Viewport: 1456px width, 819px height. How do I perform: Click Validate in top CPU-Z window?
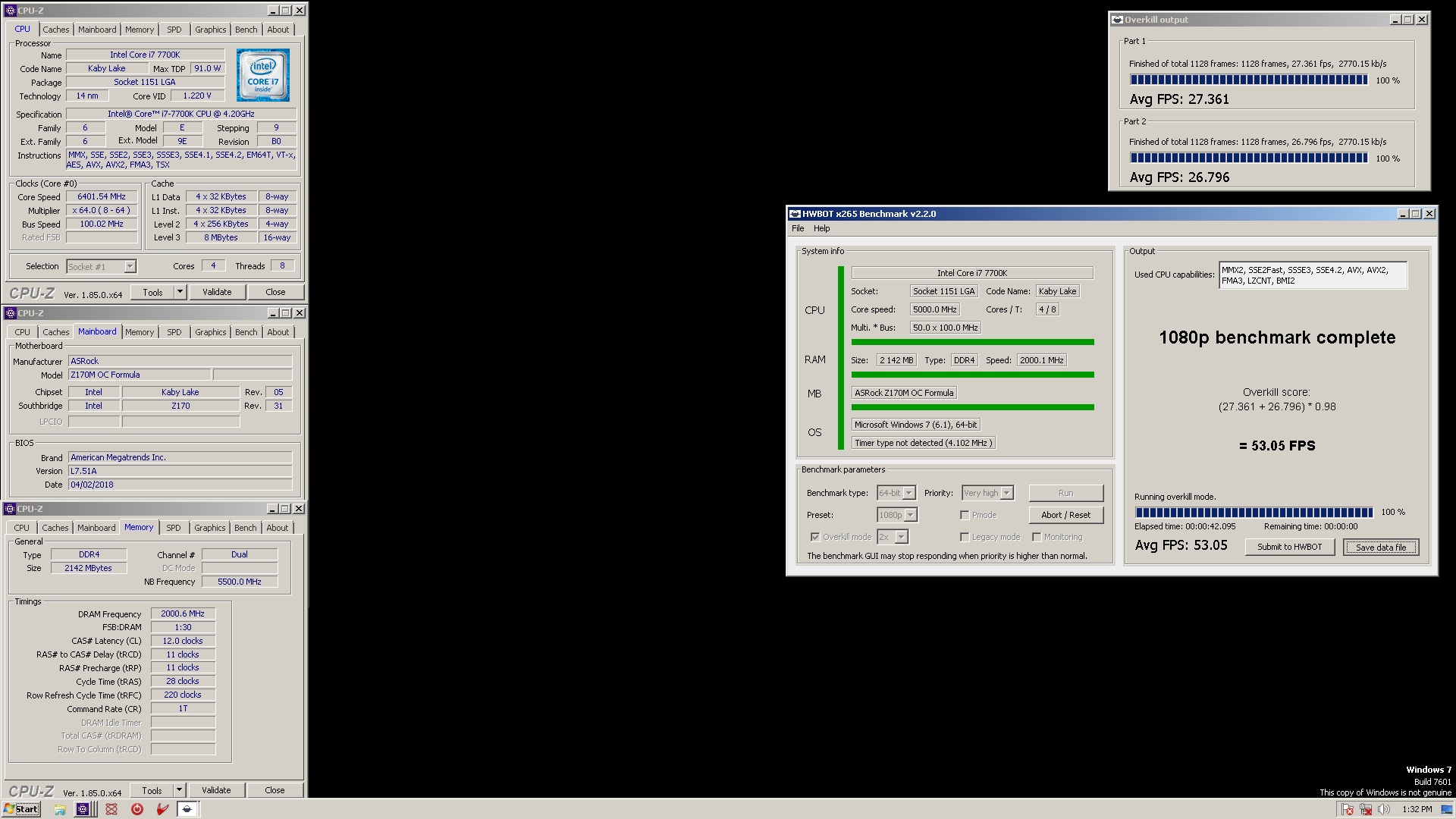pos(217,292)
